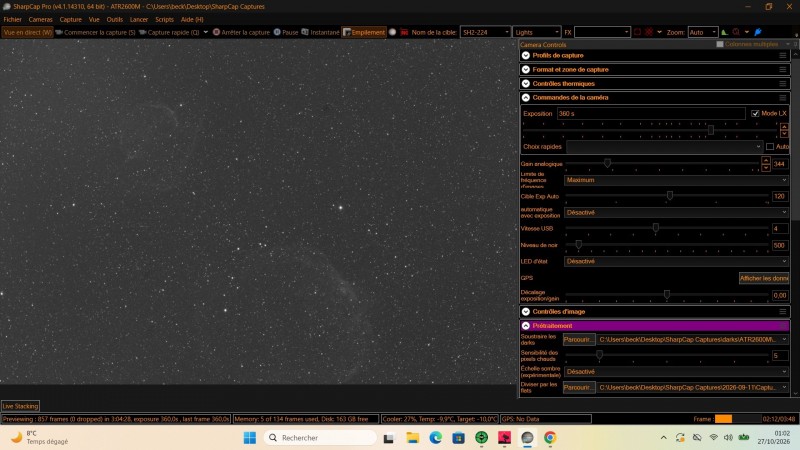The image size is (800, 450).
Task: Open the Zoom Auto dropdown
Action: point(703,32)
